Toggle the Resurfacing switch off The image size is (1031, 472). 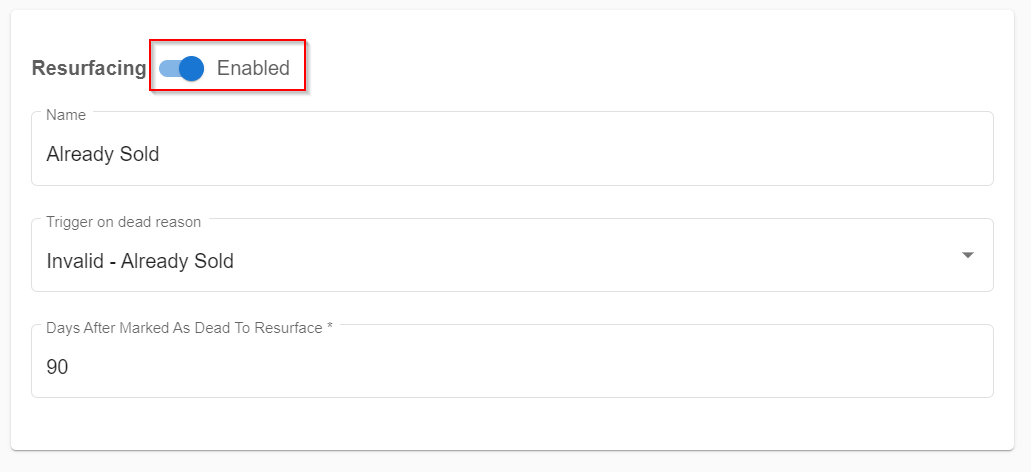(182, 68)
